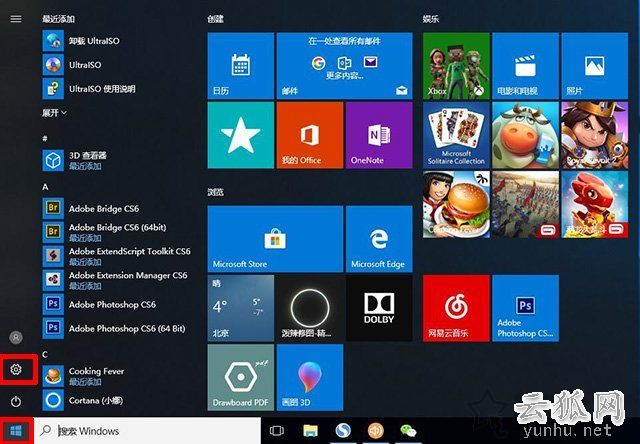This screenshot has width=640, height=444.
Task: Open Adobe Photoshop CS tile
Action: [525, 308]
